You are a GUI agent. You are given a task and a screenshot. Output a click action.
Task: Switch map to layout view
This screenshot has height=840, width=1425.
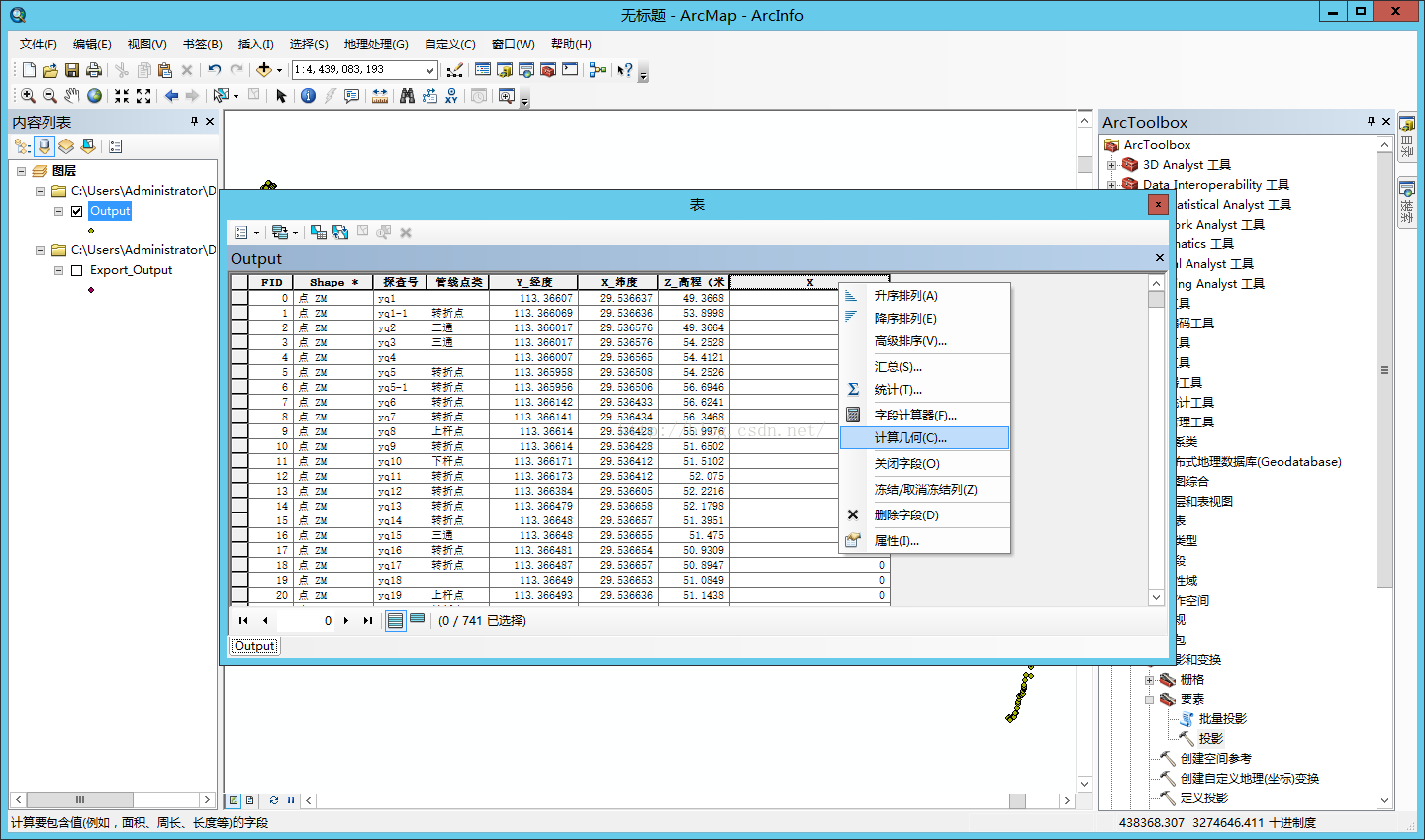(x=250, y=800)
